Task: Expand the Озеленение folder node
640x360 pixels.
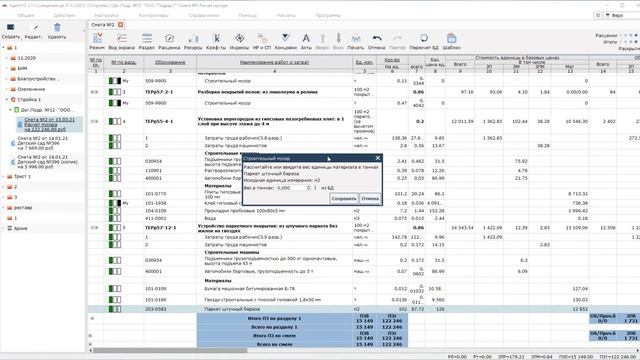Action: point(7,89)
